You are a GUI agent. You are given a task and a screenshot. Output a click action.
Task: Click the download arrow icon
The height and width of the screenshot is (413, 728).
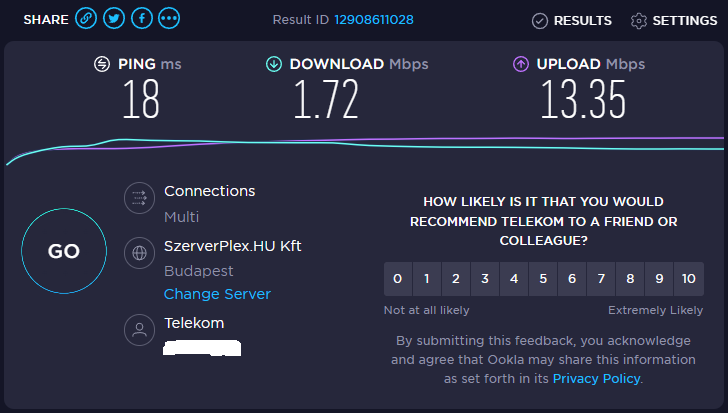(x=273, y=64)
